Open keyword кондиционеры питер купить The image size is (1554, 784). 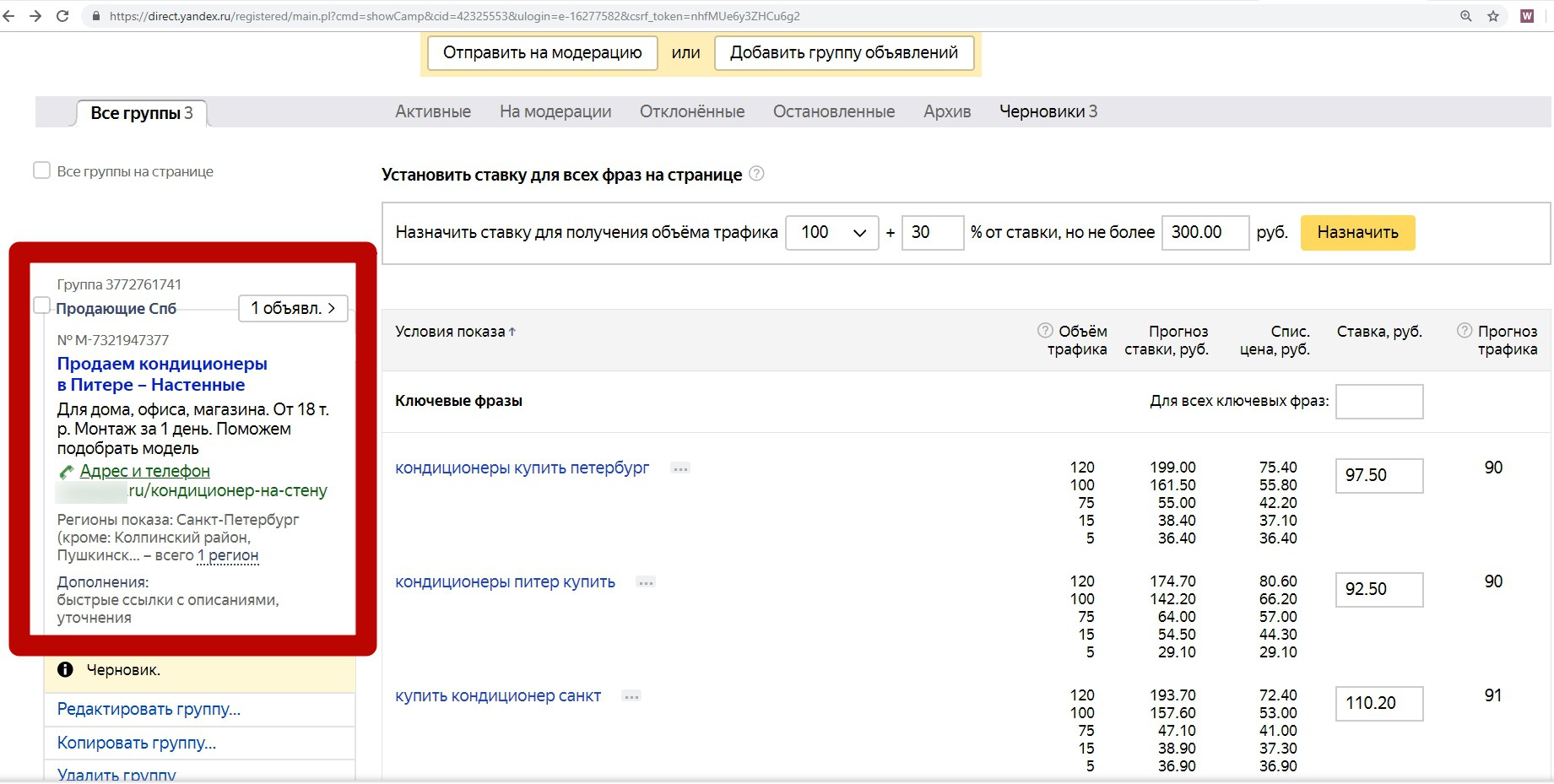[x=505, y=581]
